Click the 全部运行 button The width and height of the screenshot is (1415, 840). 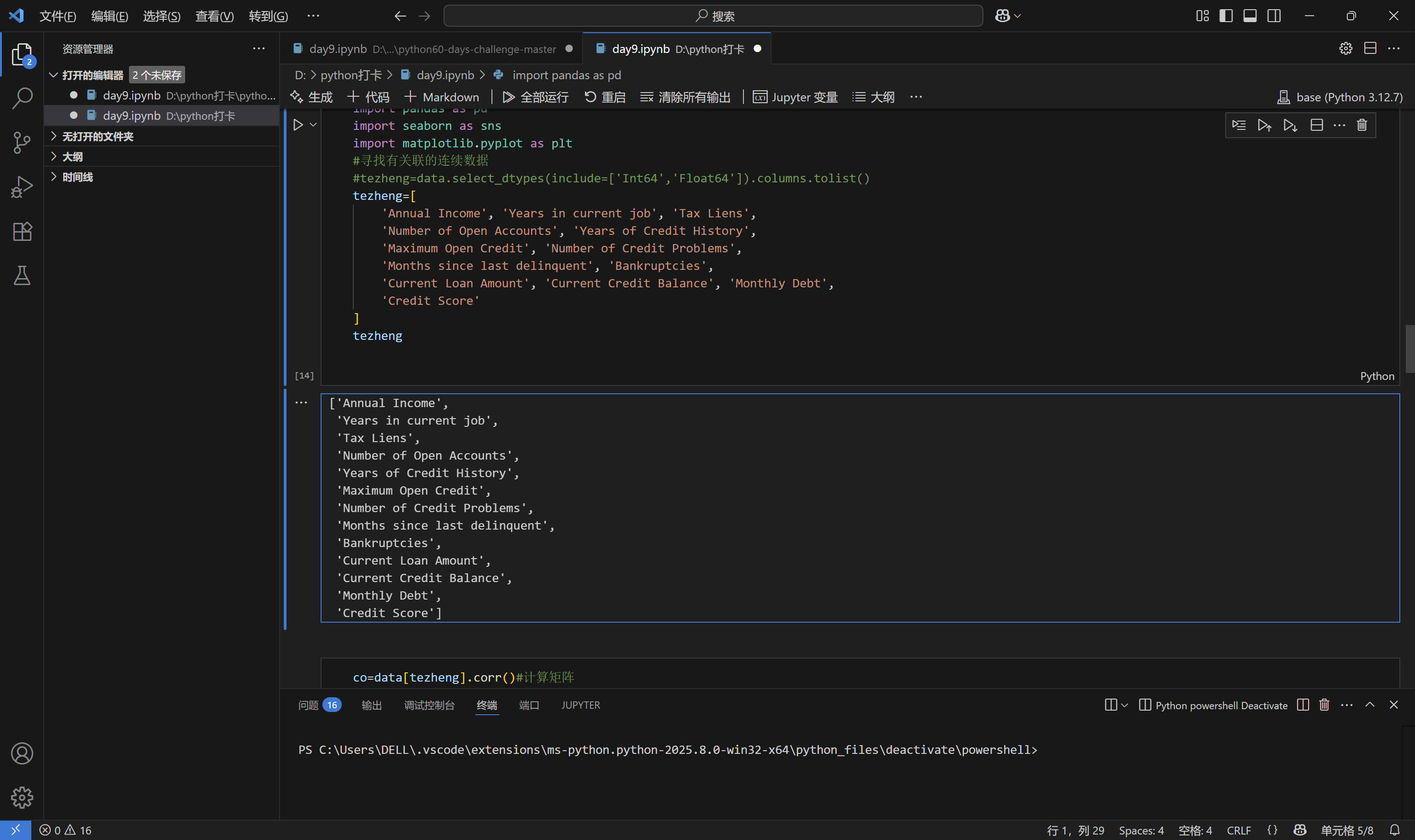click(x=535, y=97)
